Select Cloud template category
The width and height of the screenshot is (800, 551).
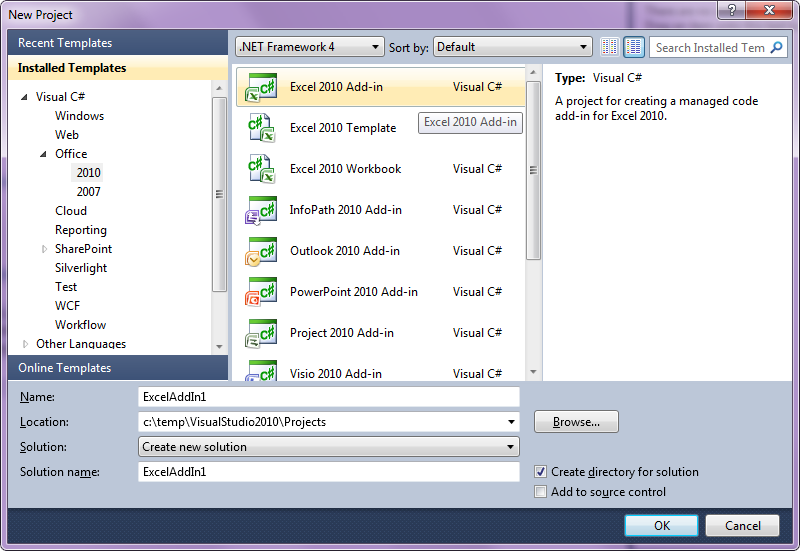[x=71, y=211]
